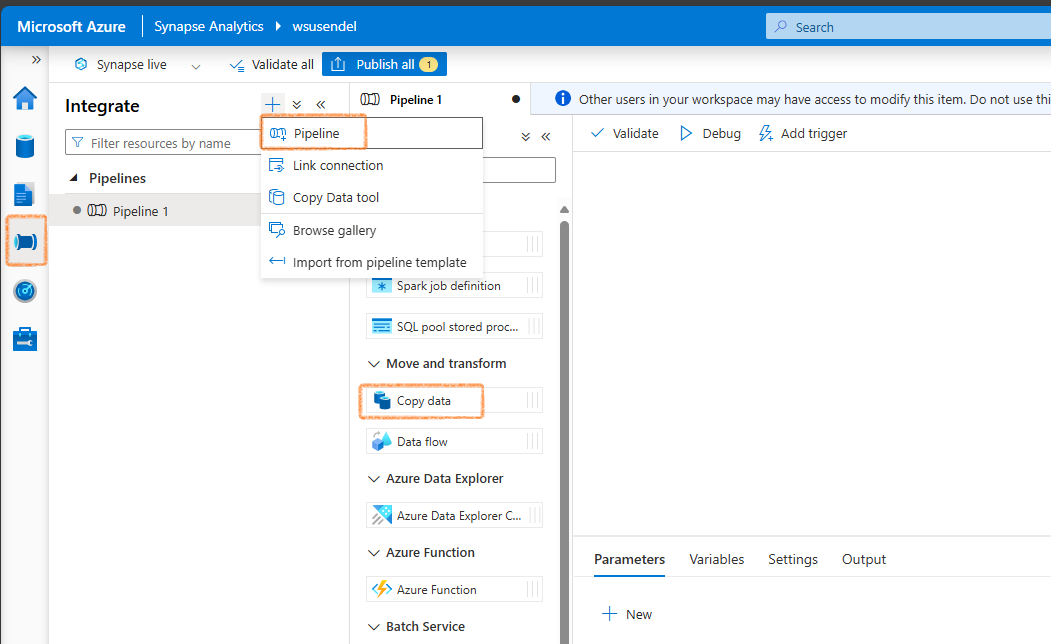Screen dimensions: 1051x644
Task: Click New to add a parameter
Action: coord(627,614)
